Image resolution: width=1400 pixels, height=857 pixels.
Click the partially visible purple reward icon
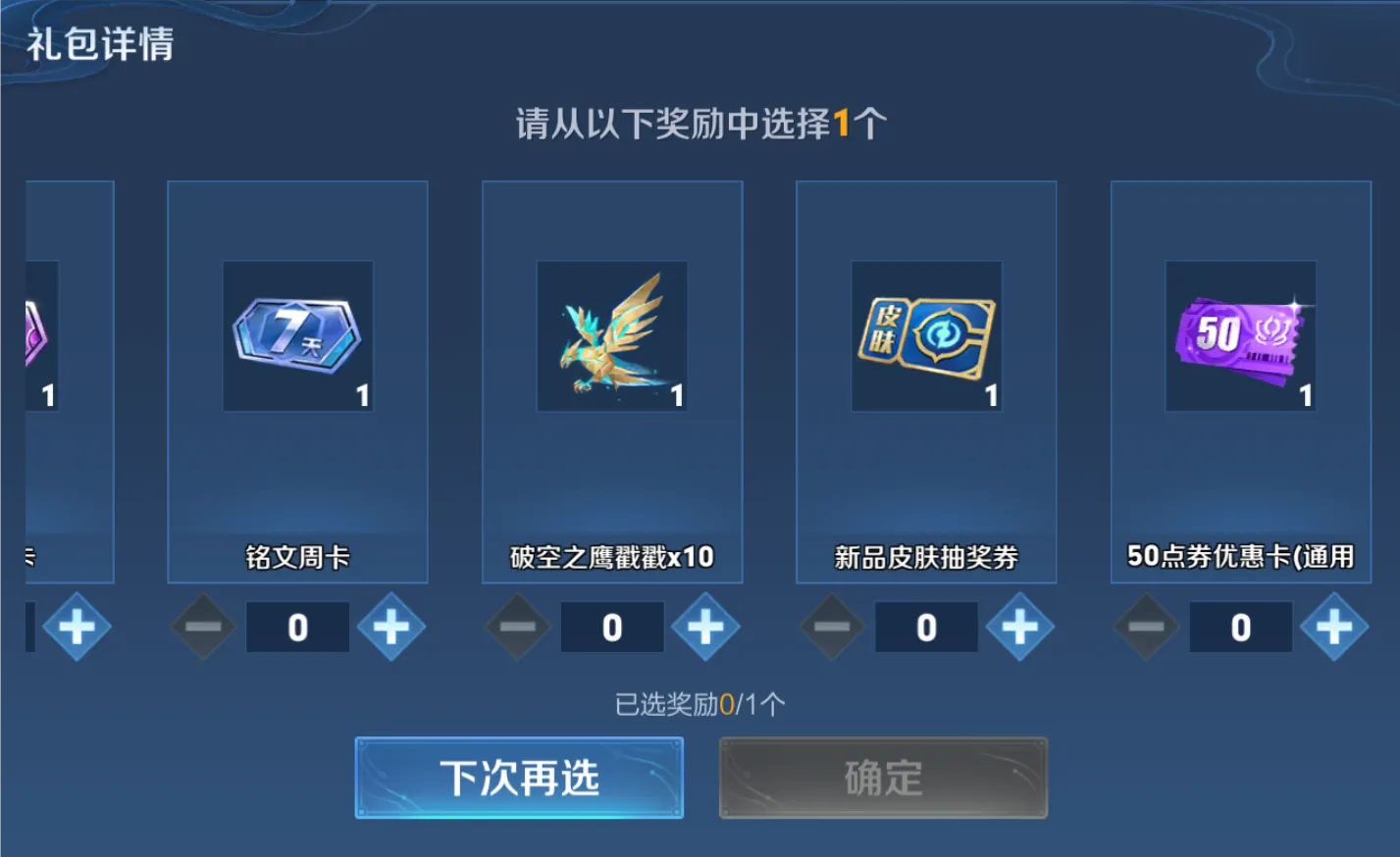coord(42,336)
